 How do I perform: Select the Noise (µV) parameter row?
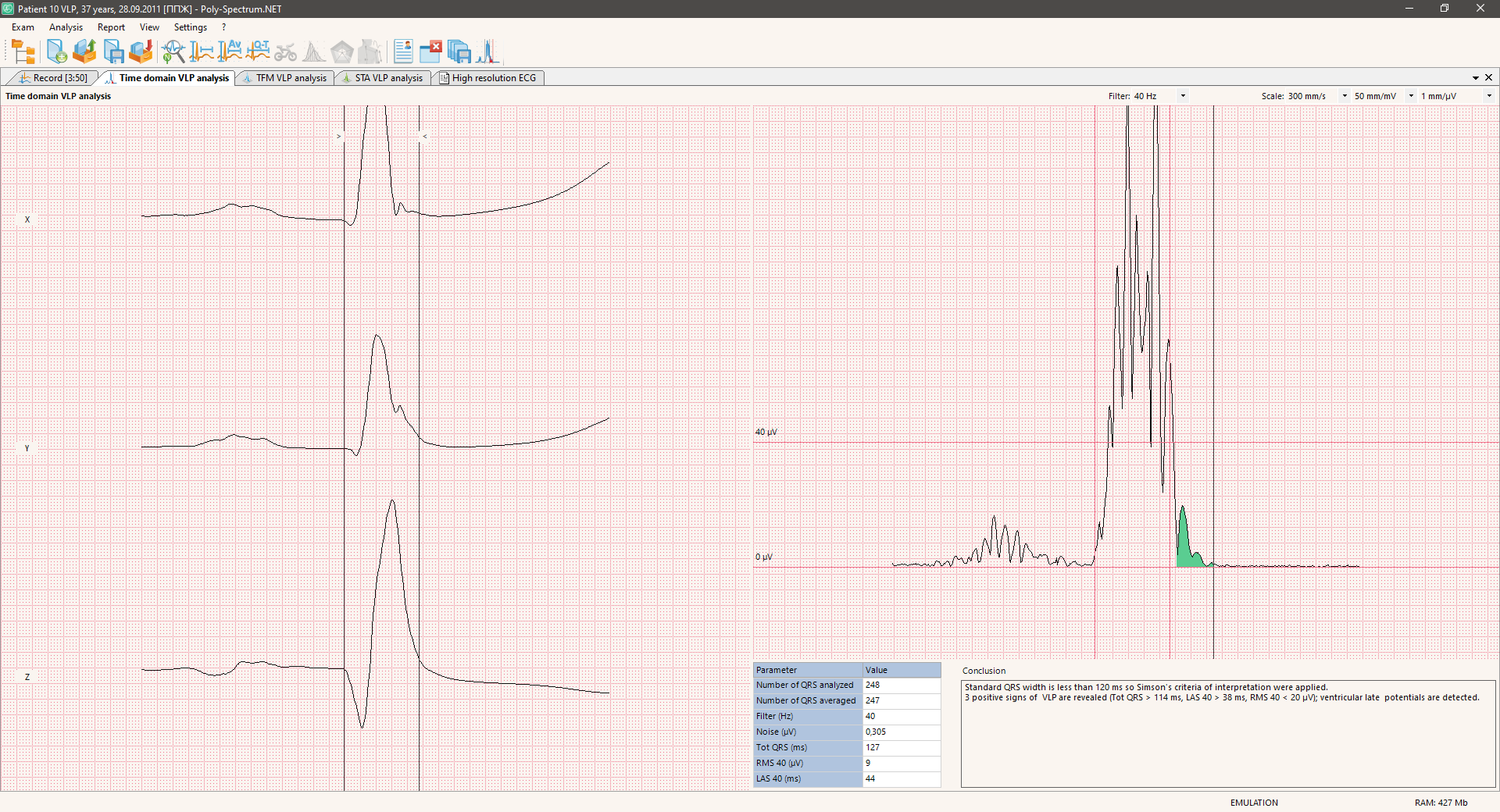[x=847, y=732]
